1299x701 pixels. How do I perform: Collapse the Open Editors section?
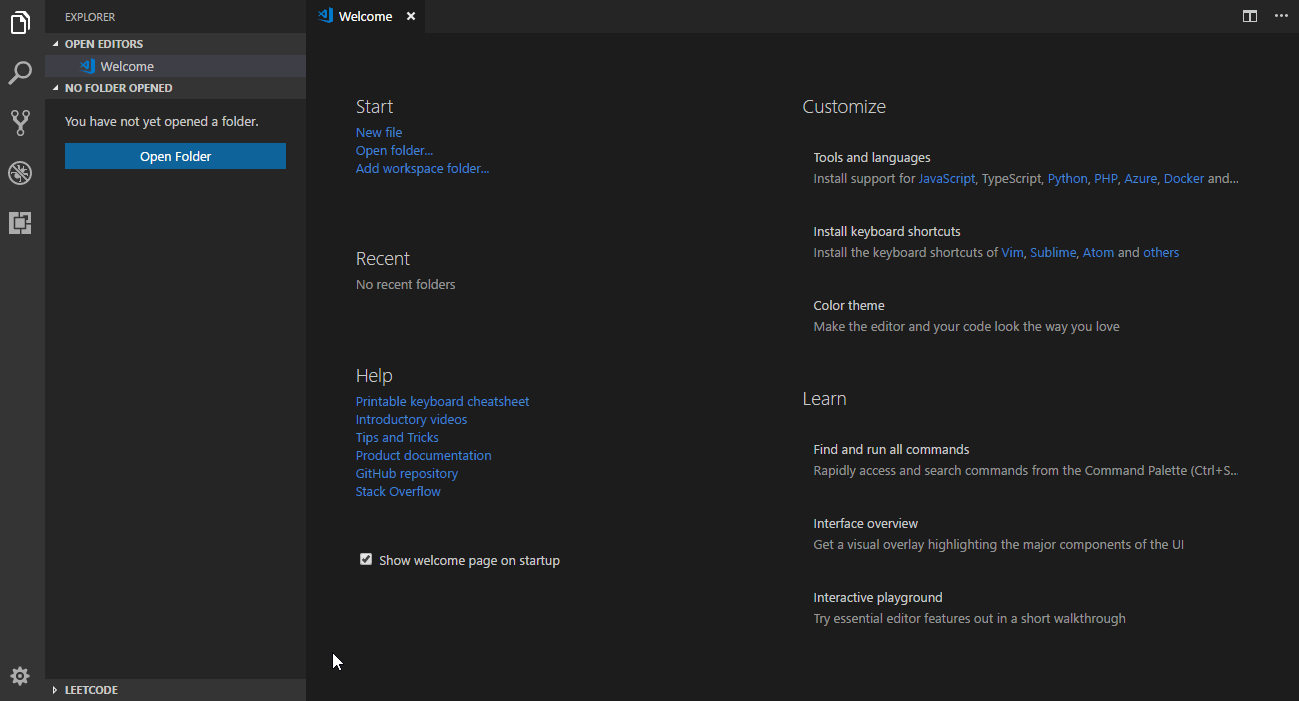click(x=104, y=44)
